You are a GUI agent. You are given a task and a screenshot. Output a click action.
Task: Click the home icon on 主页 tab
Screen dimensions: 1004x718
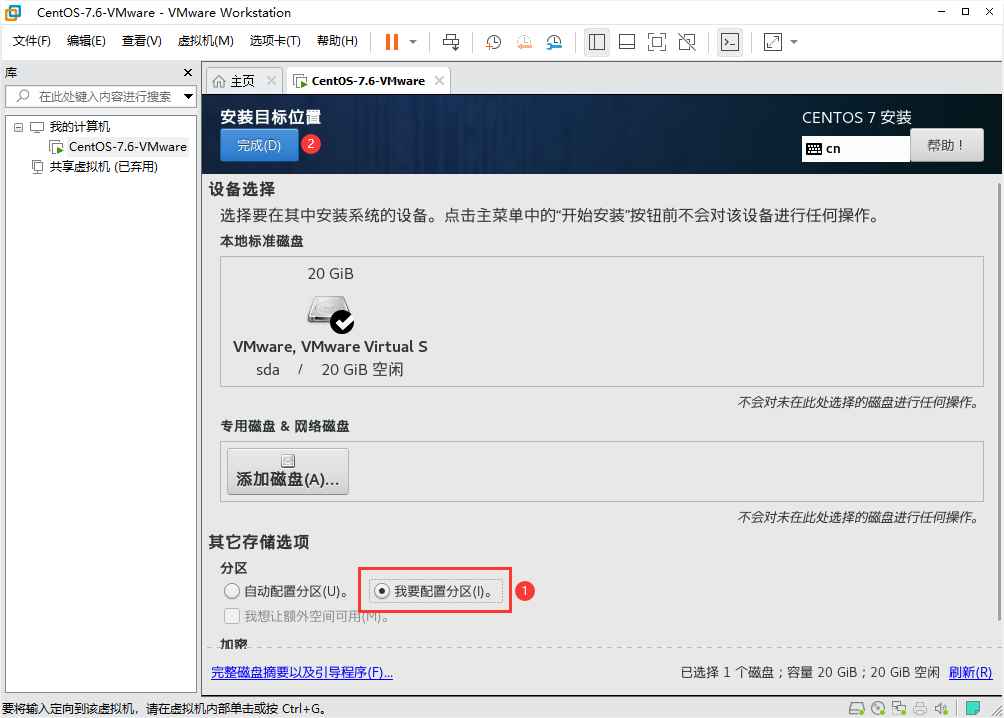[219, 81]
